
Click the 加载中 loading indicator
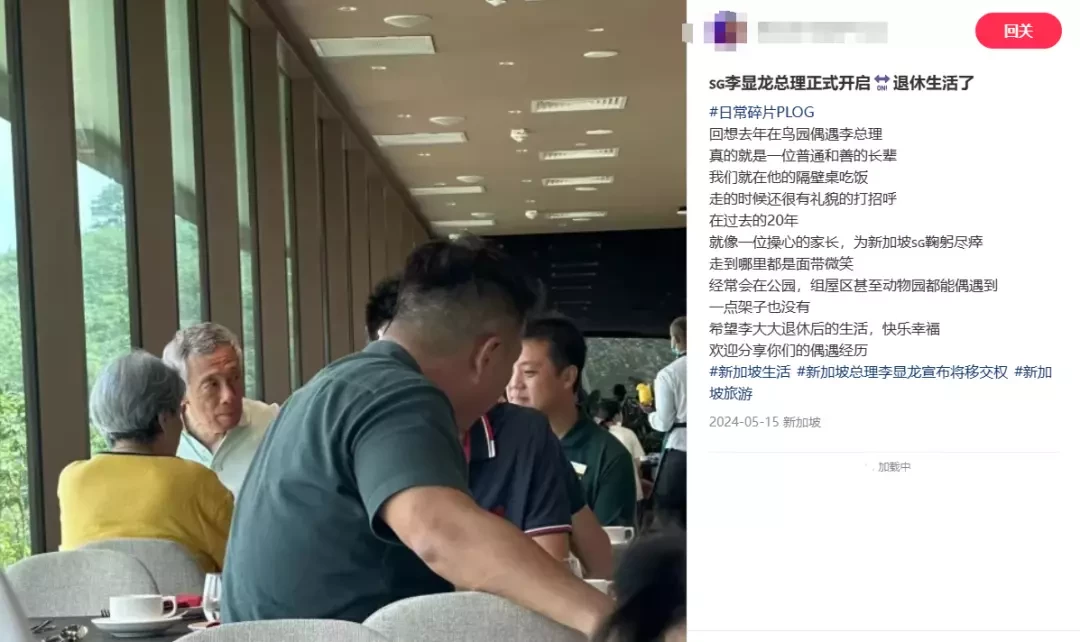click(x=893, y=466)
